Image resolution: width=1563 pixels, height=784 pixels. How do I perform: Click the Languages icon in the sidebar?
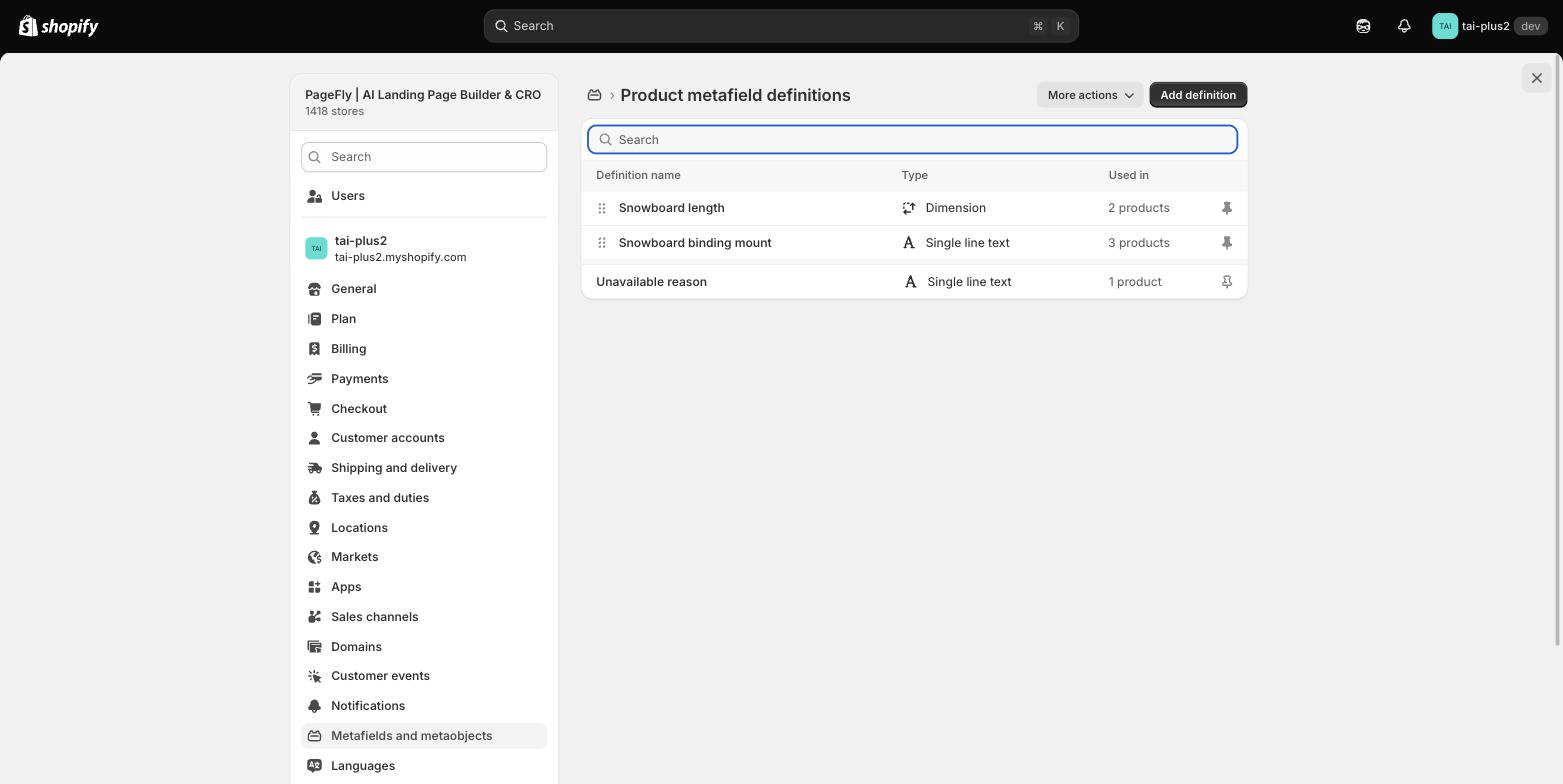point(314,766)
